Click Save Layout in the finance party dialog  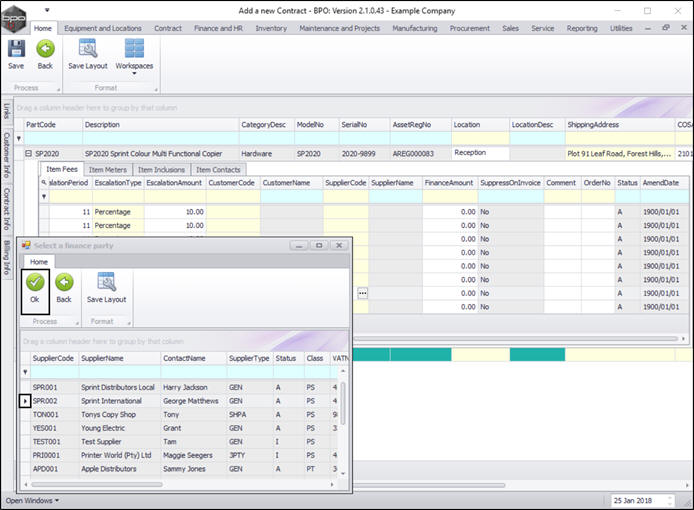pos(106,289)
